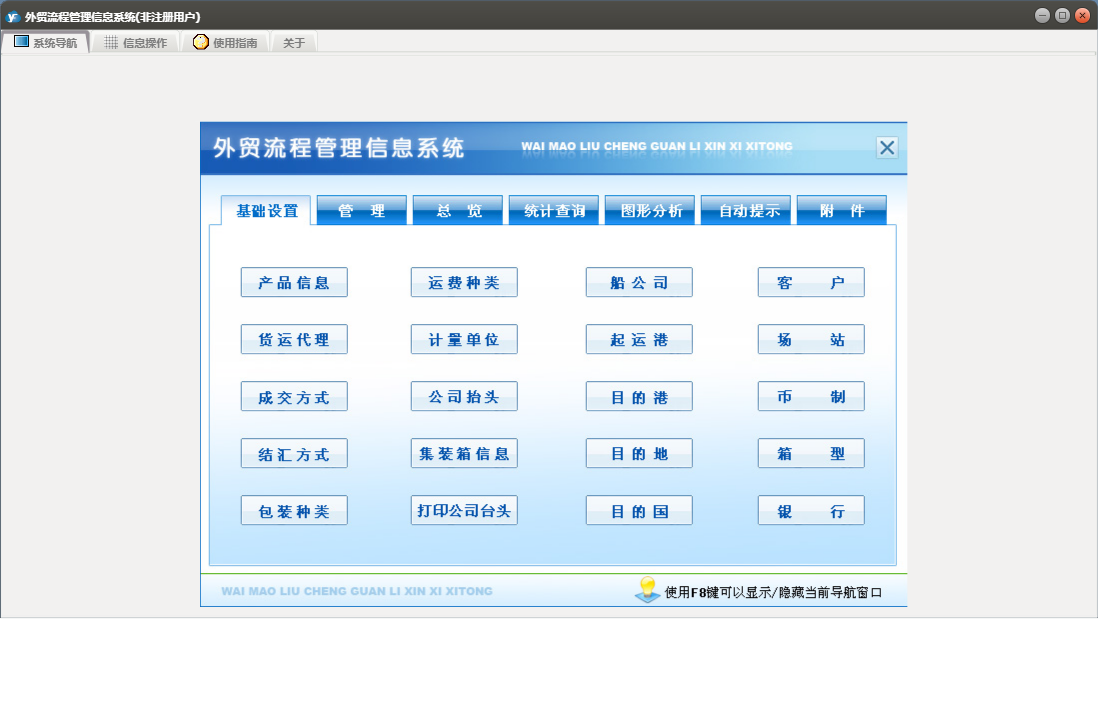The height and width of the screenshot is (713, 1098).
Task: Open 成交方式 settings
Action: pos(294,396)
